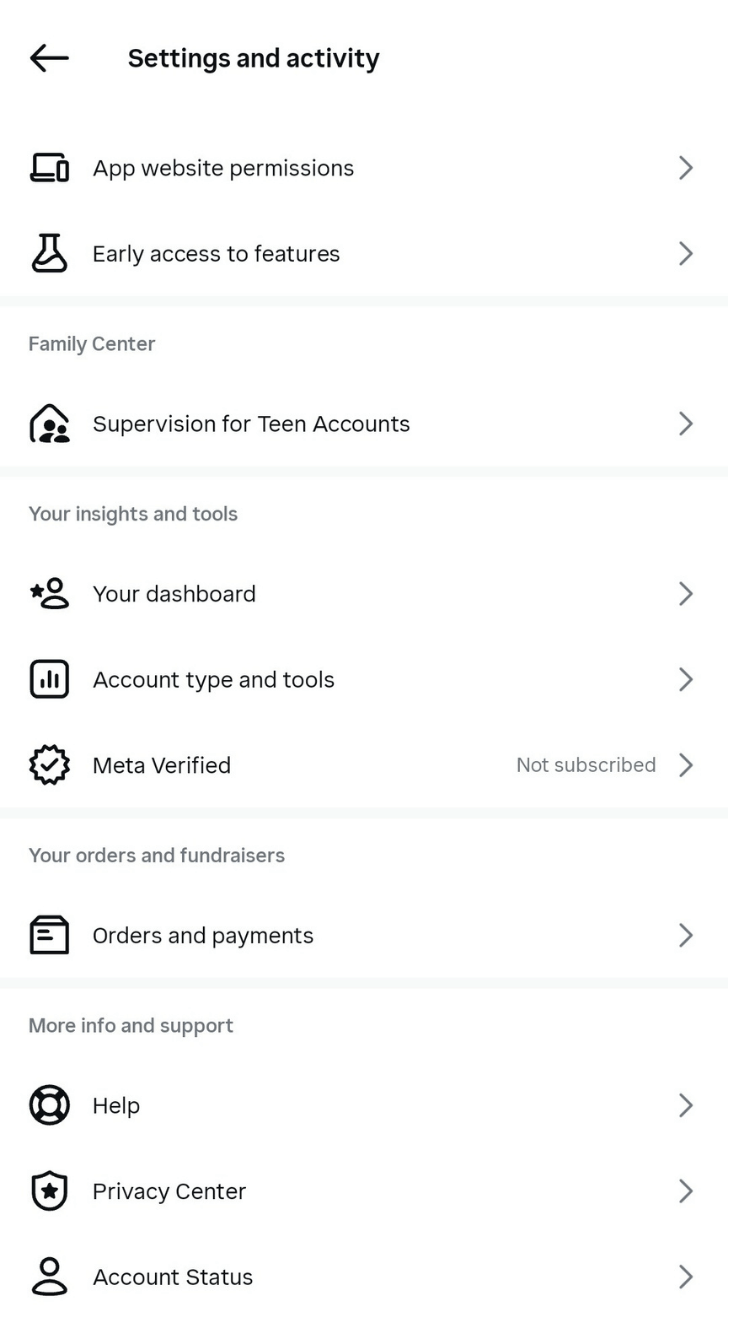Click the App website permissions device icon

pos(49,169)
